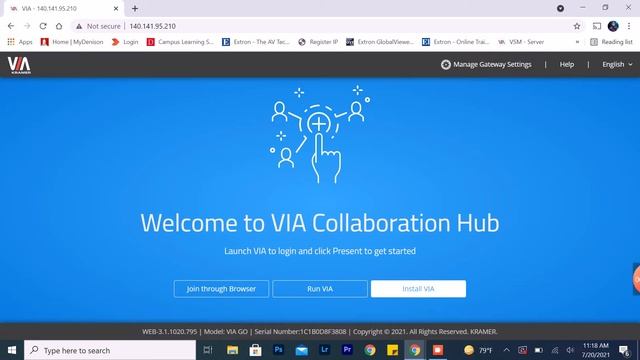Open Task View from the taskbar

click(x=208, y=350)
